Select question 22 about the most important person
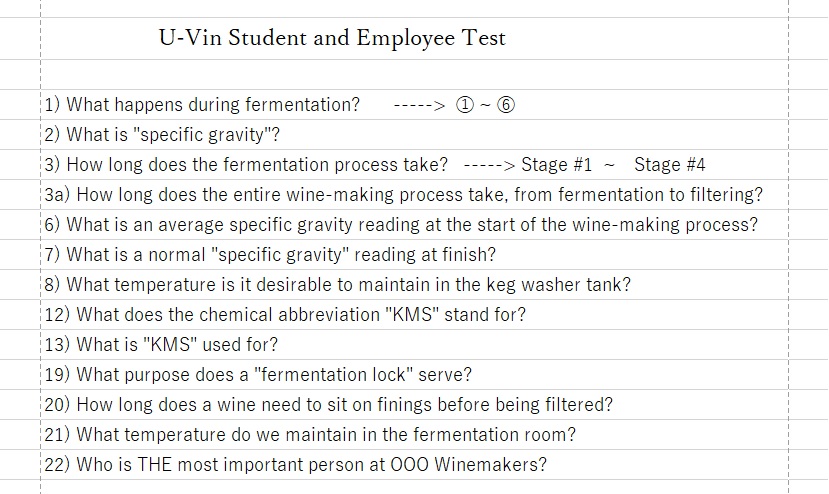This screenshot has height=494, width=829. pyautogui.click(x=295, y=464)
